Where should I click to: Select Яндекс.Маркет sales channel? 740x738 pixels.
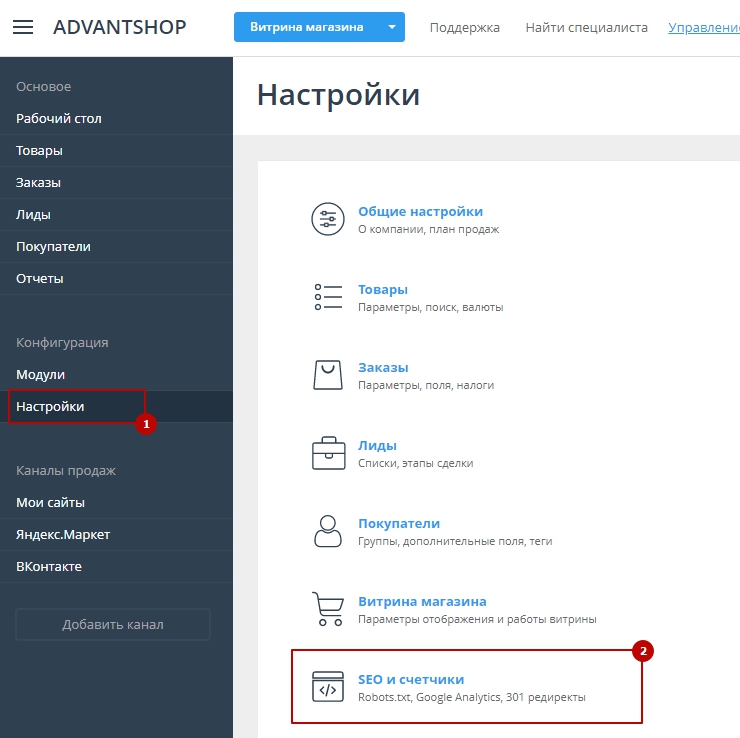(x=63, y=534)
